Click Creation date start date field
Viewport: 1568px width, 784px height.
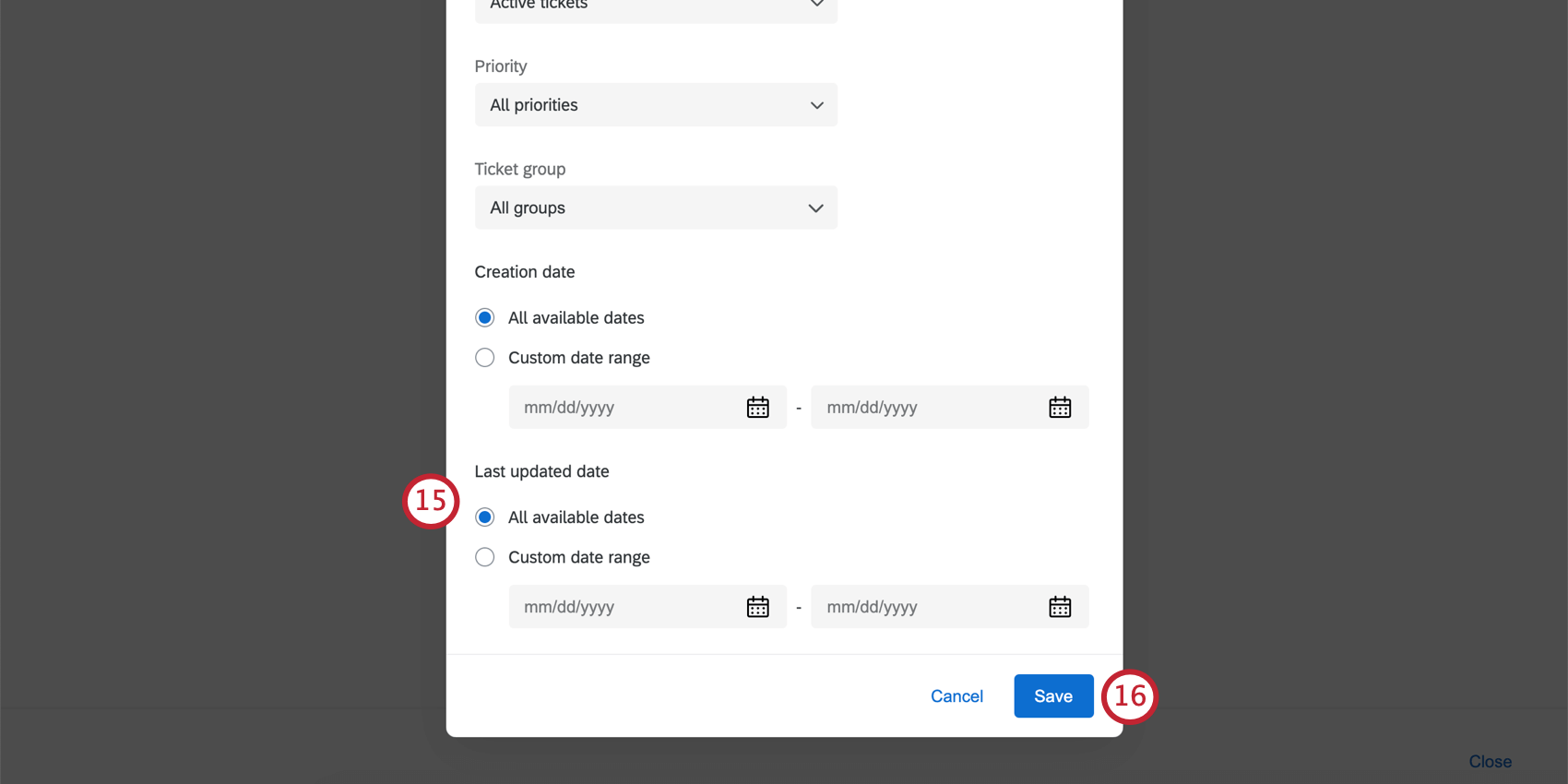tap(627, 408)
